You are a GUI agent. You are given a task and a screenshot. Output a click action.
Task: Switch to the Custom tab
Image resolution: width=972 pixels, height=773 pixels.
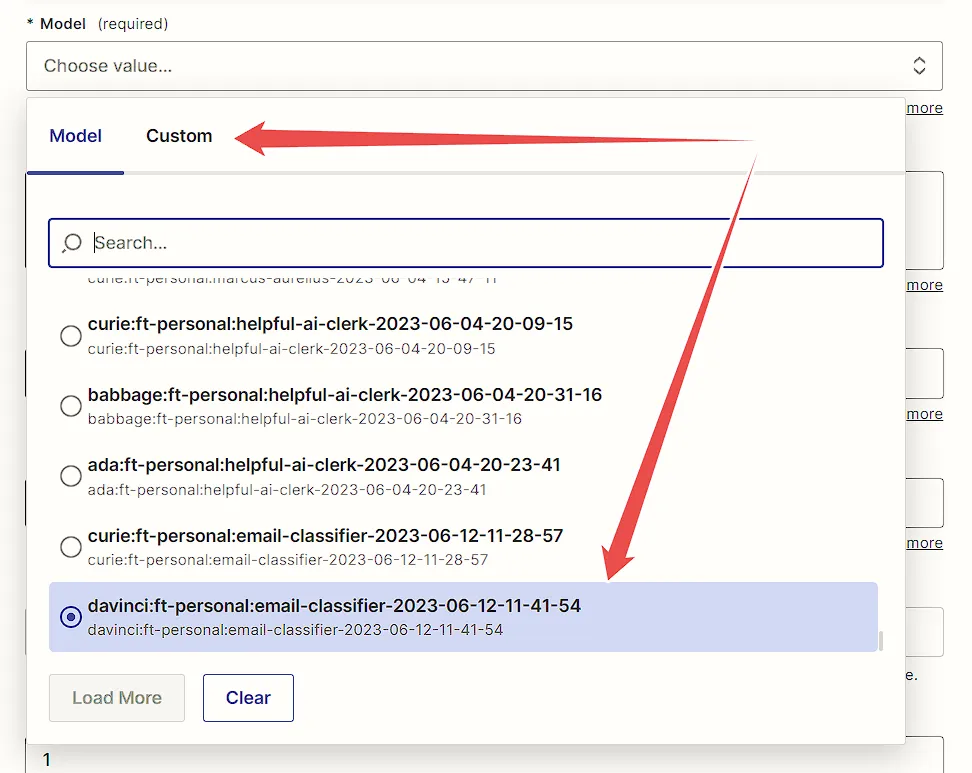click(179, 136)
